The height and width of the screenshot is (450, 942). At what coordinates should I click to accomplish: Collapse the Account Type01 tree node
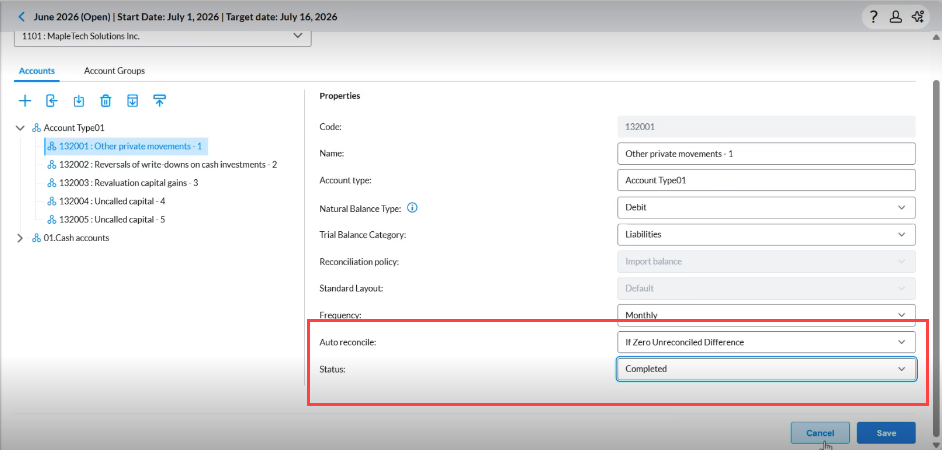(20, 128)
